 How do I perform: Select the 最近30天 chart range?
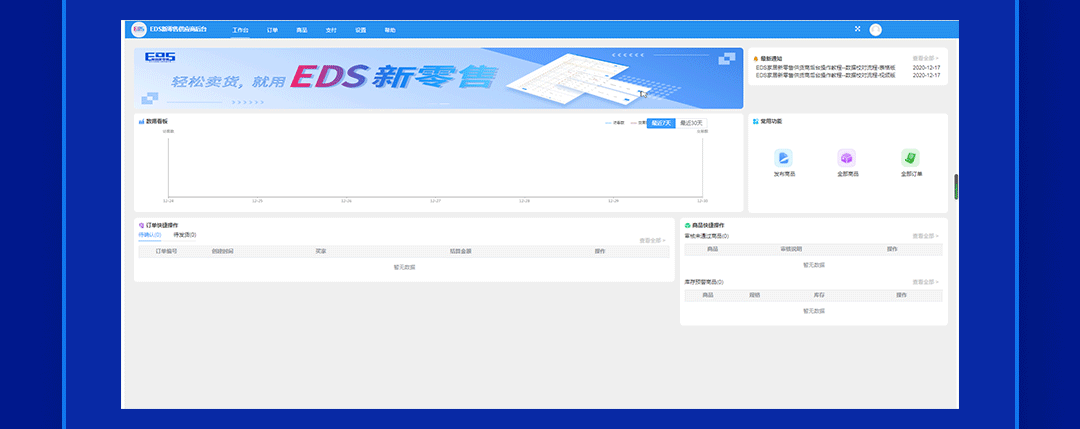692,123
